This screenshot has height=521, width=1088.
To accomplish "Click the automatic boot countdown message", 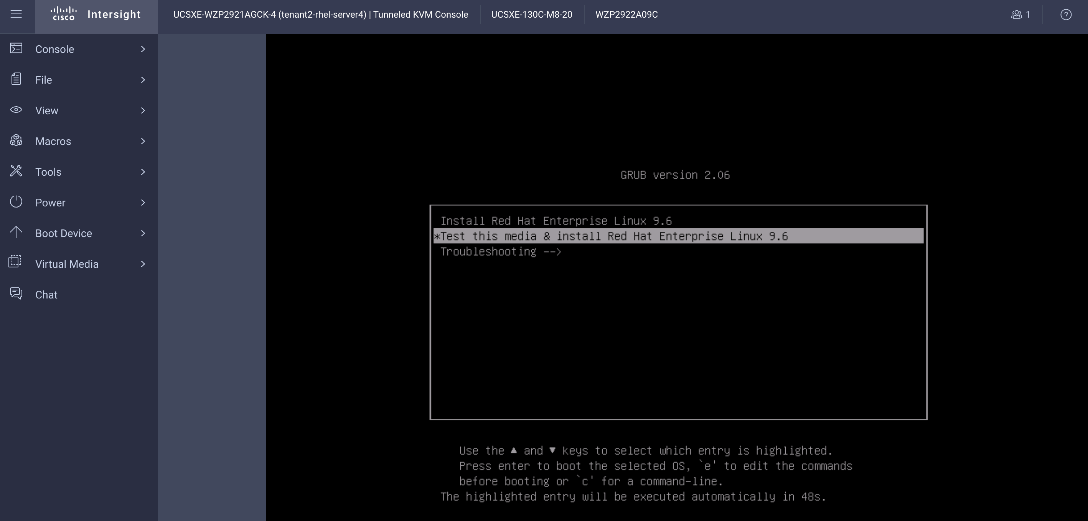I will (634, 497).
